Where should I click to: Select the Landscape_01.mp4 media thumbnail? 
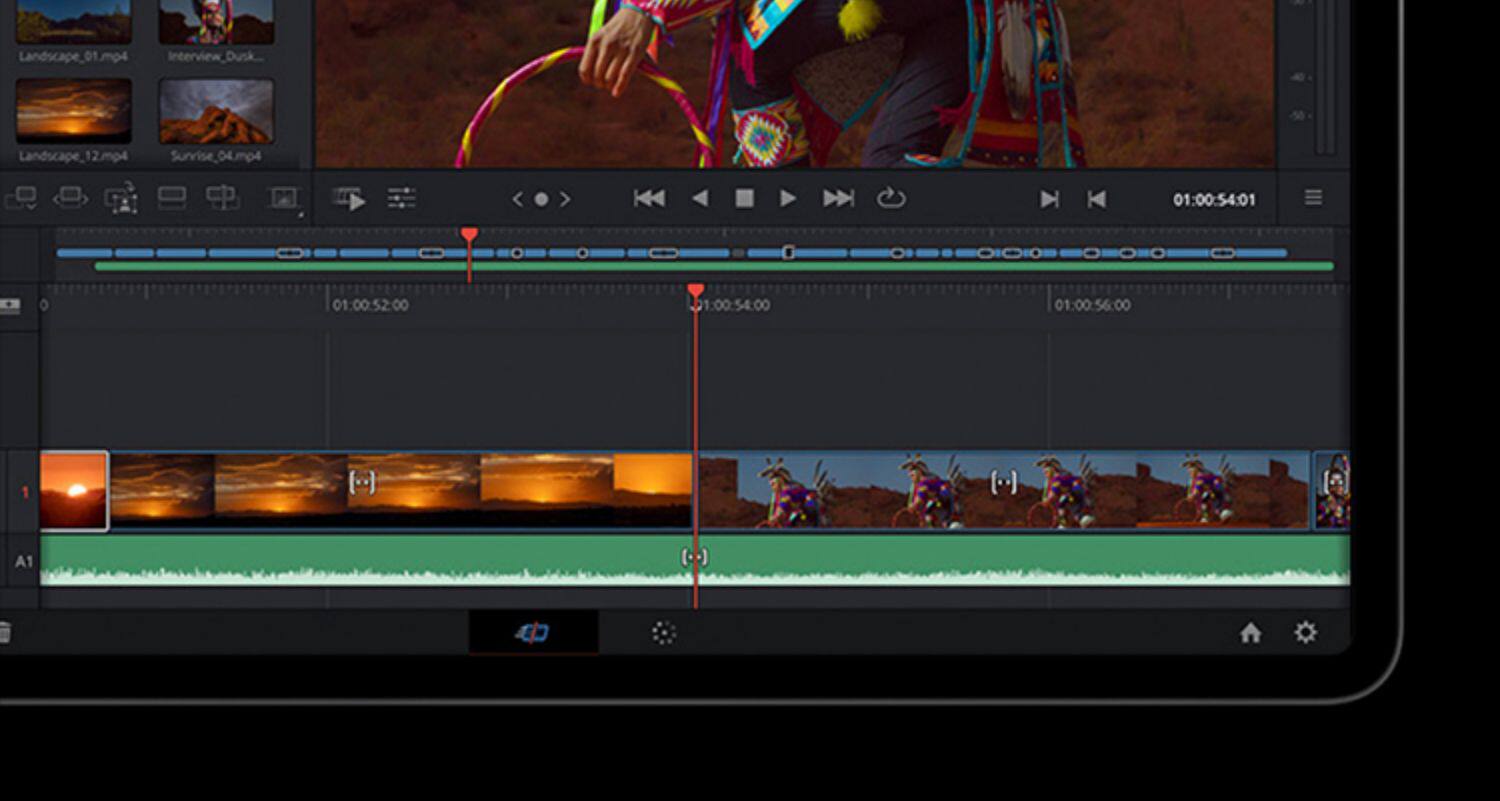coord(73,22)
